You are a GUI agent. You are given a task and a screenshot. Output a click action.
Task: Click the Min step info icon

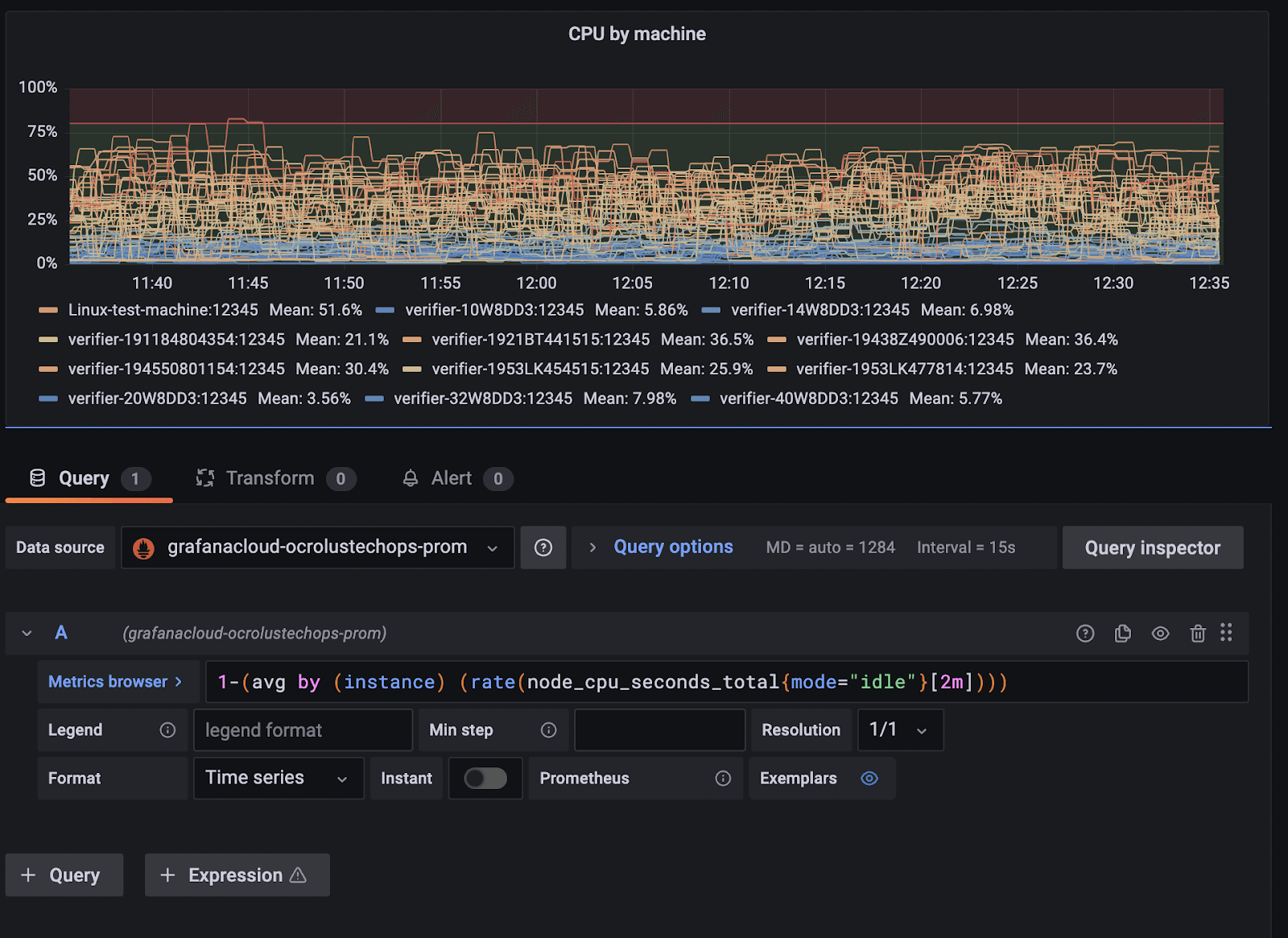pyautogui.click(x=549, y=730)
